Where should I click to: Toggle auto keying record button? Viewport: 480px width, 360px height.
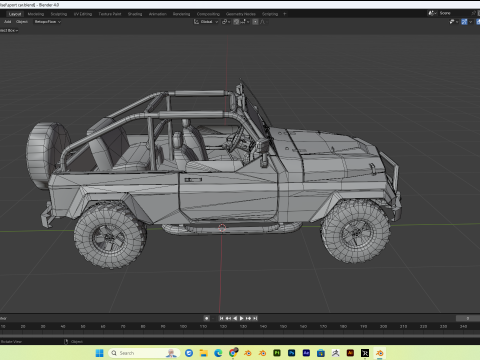click(x=207, y=318)
